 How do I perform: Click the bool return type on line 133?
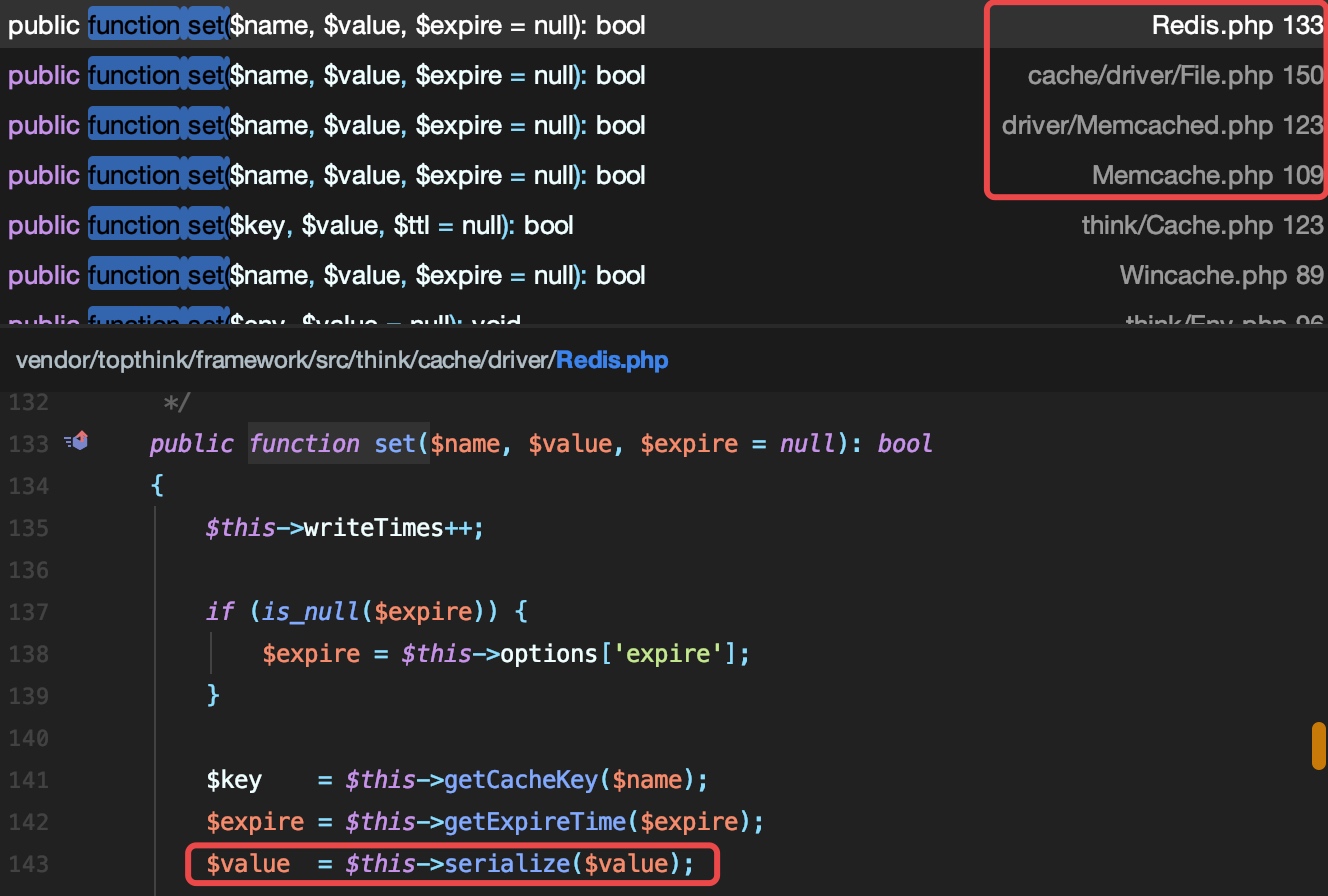(905, 443)
